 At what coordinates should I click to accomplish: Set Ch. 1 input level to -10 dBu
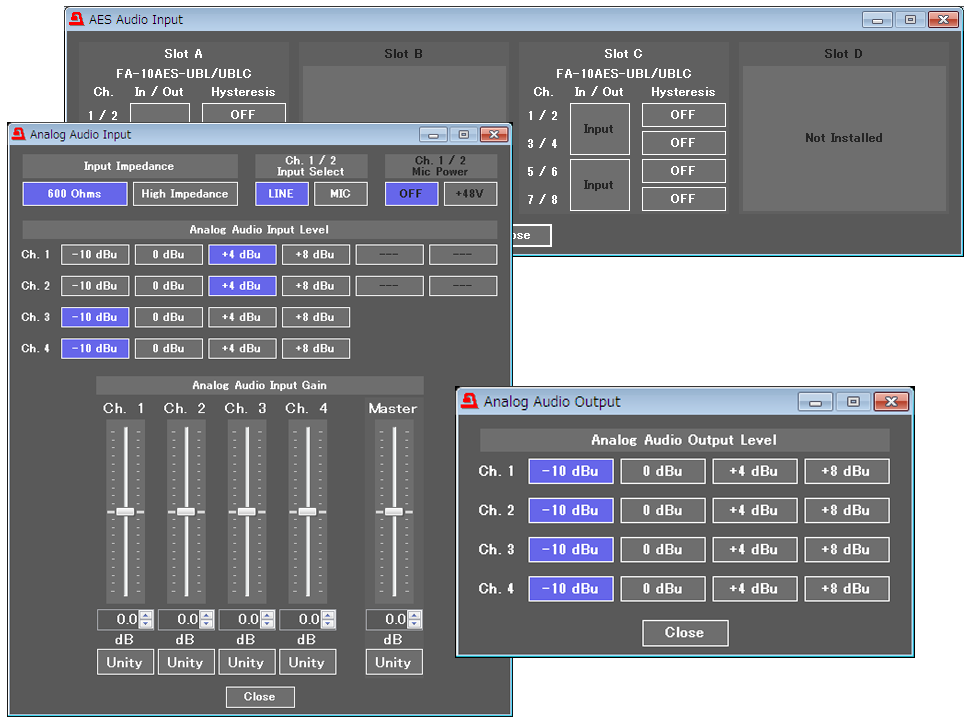[95, 255]
